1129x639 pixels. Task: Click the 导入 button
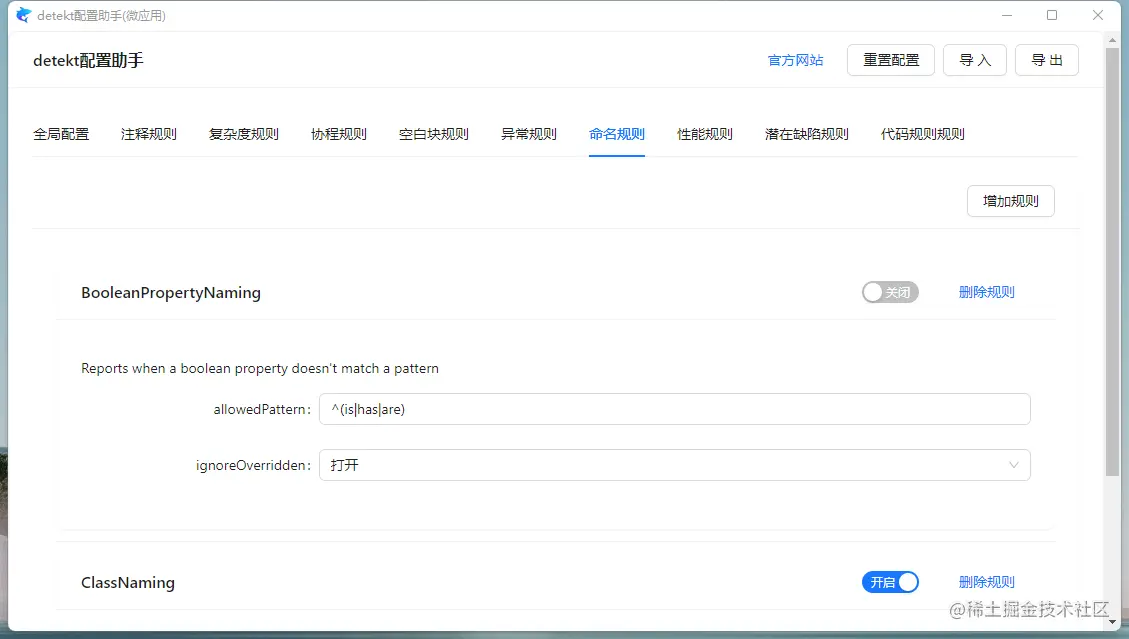coord(975,60)
